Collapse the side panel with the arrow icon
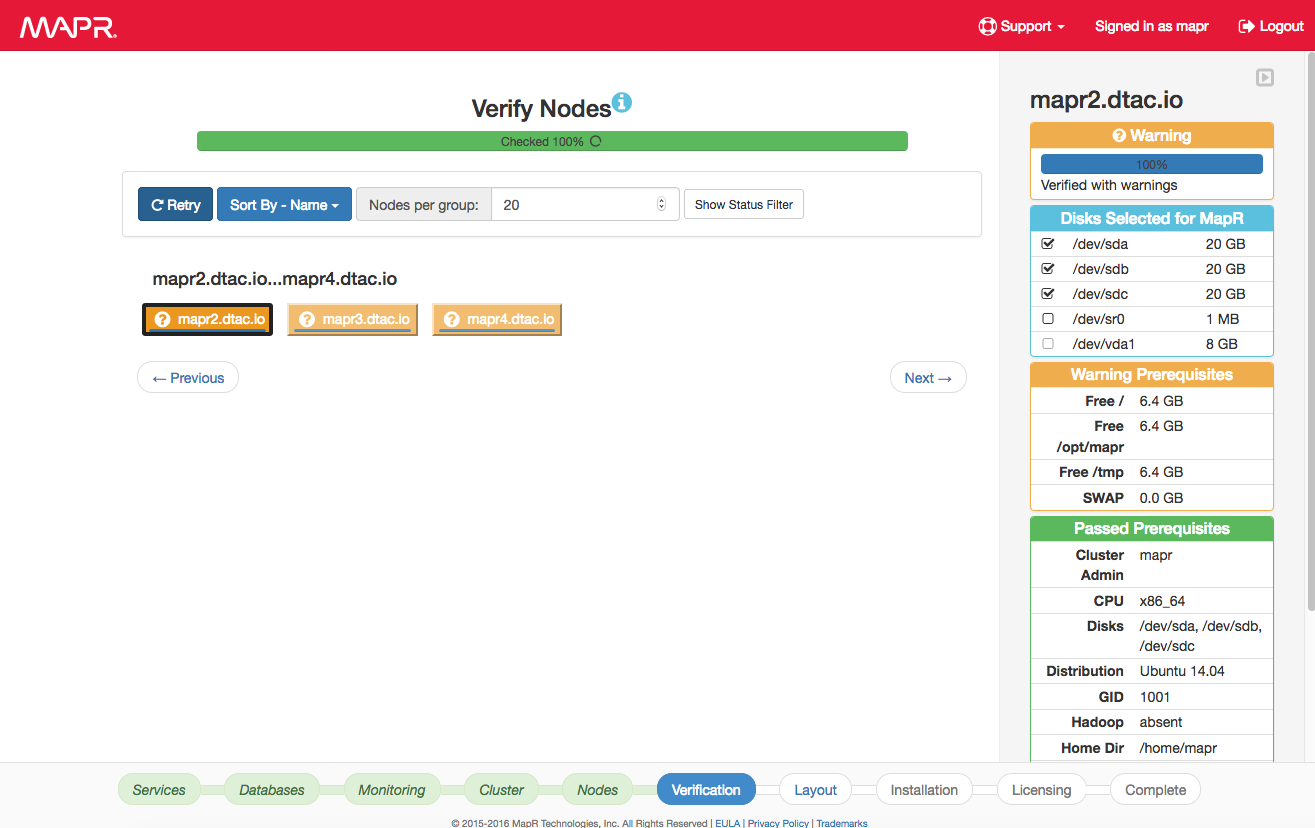This screenshot has height=828, width=1315. (1265, 77)
